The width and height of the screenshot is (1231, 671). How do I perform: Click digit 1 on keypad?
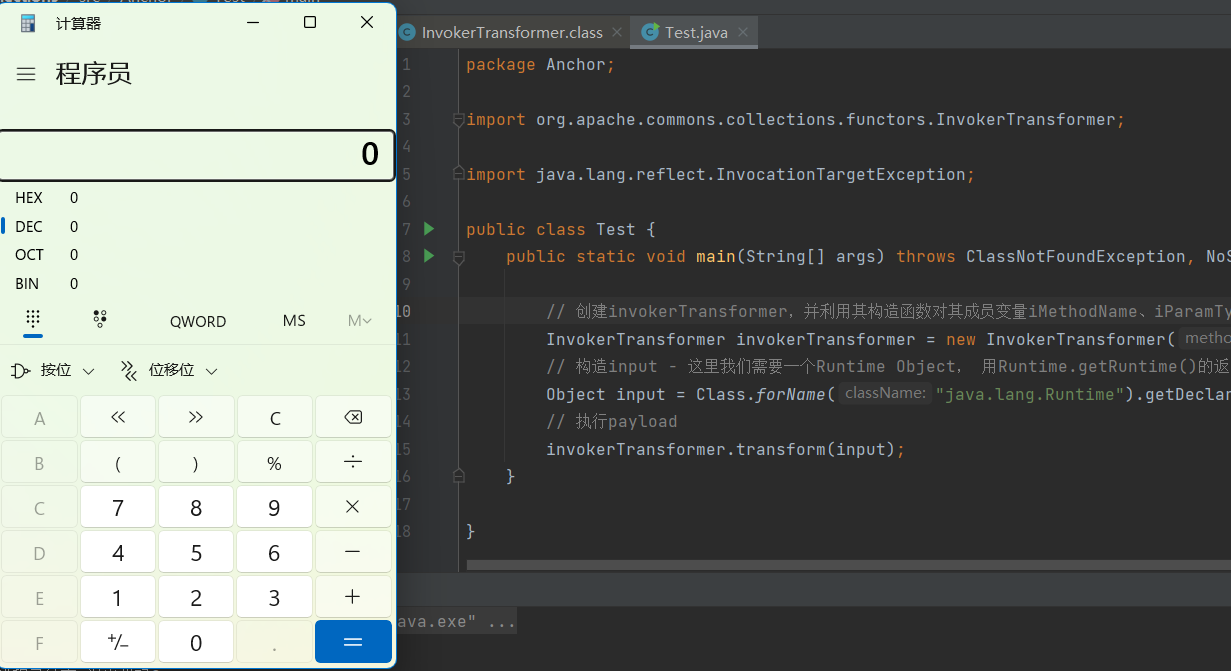click(118, 597)
